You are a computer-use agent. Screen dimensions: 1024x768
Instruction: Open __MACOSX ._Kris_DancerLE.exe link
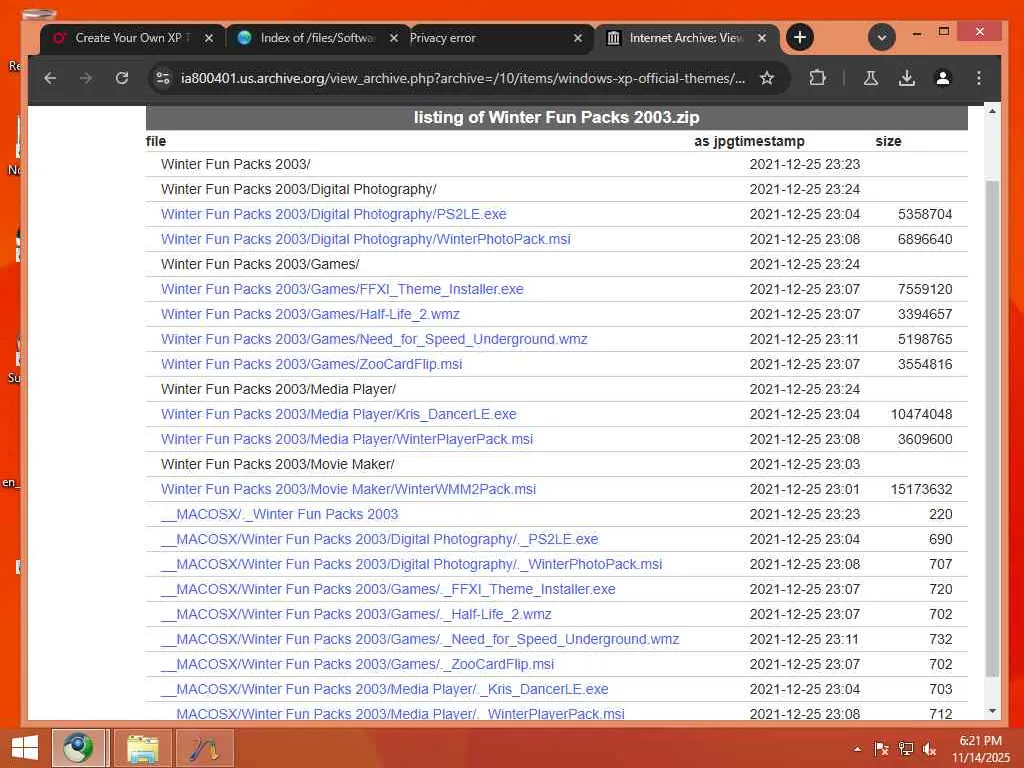tap(385, 689)
